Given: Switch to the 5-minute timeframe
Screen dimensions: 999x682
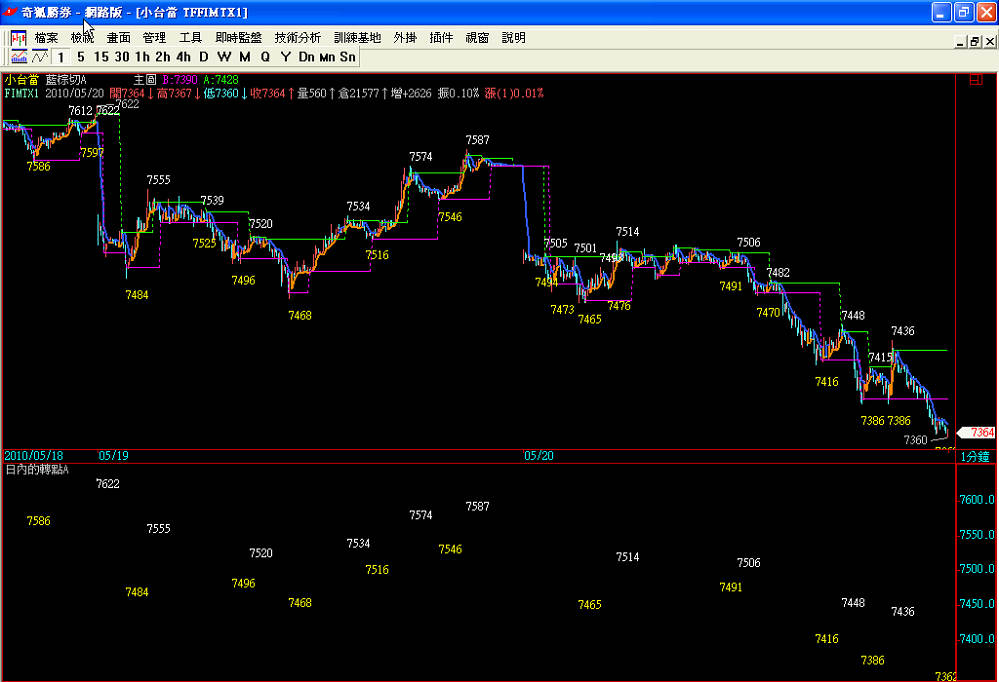Looking at the screenshot, I should point(81,57).
